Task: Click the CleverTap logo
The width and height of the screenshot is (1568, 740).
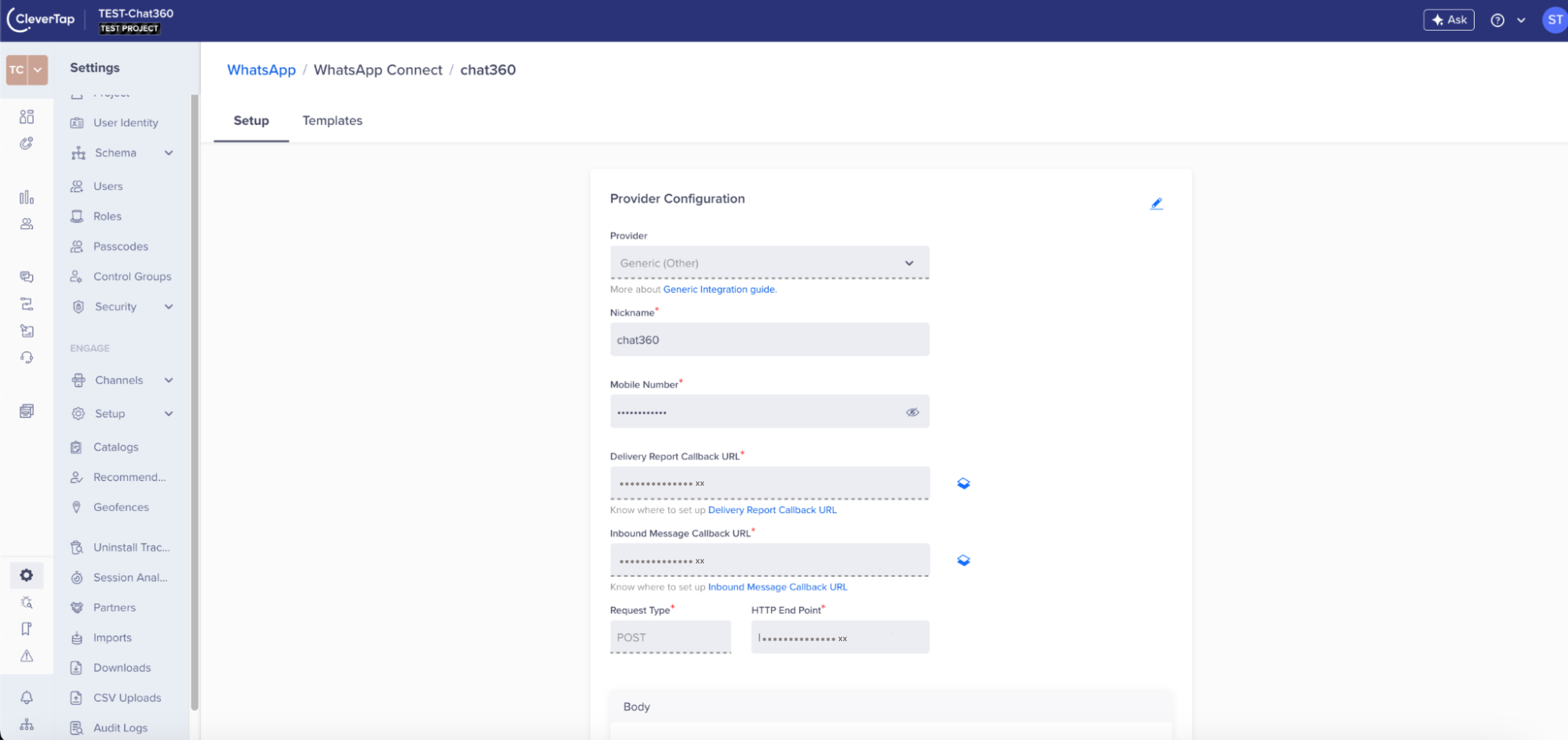Action: [41, 20]
